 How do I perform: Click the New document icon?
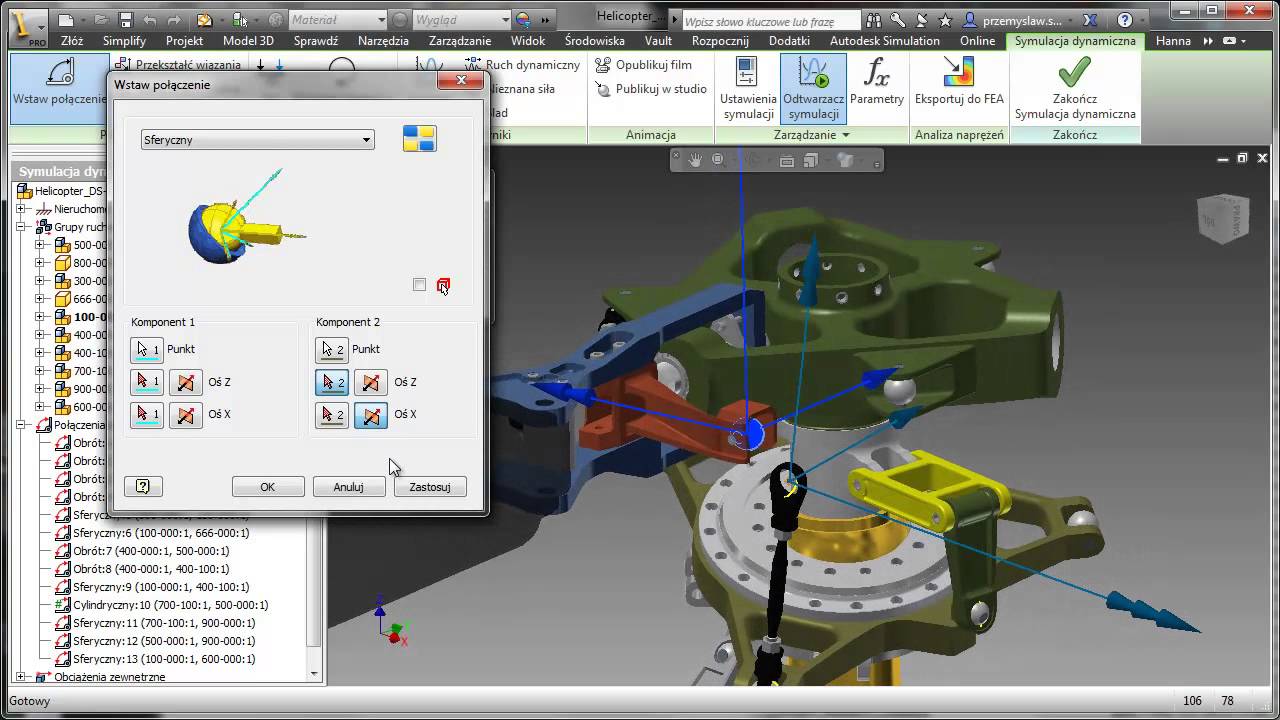click(x=66, y=20)
